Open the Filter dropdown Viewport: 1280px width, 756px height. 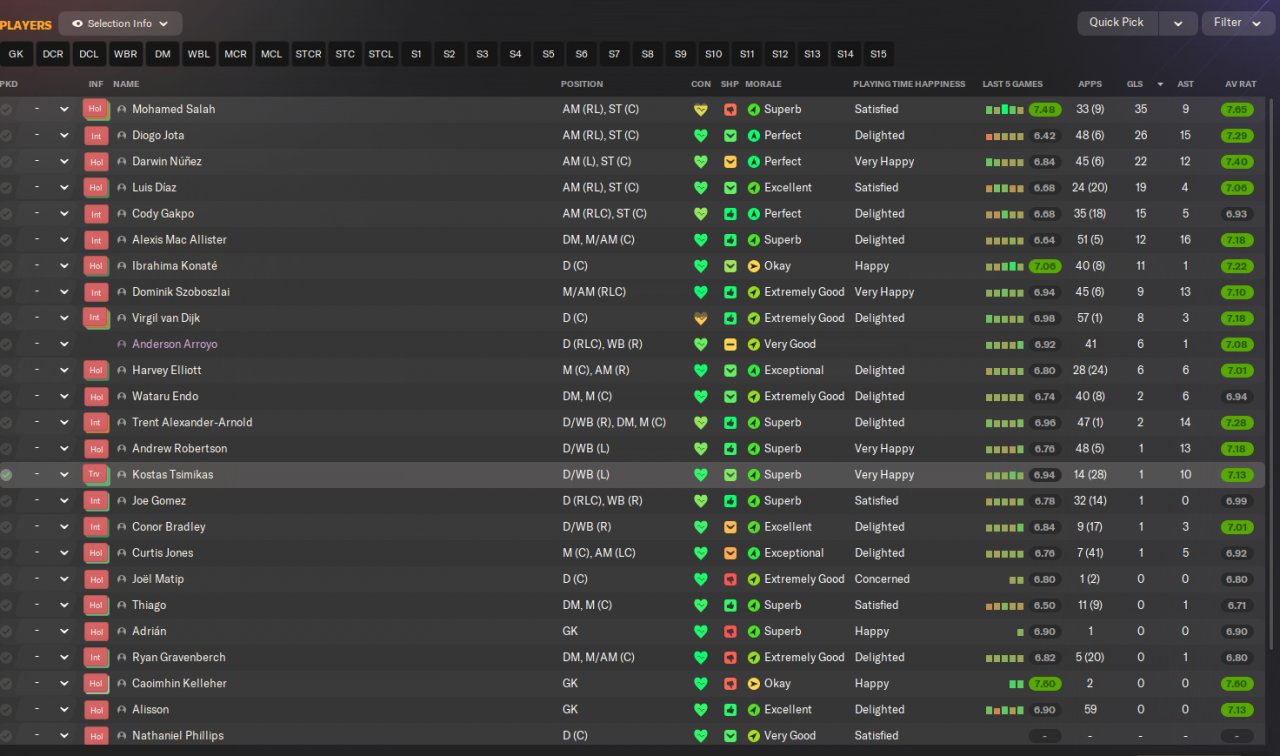coord(1238,23)
